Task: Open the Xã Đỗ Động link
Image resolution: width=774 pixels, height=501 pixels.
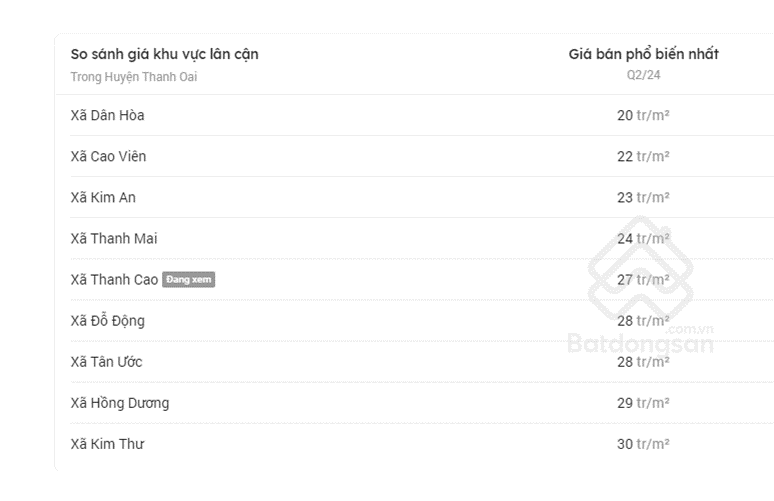Action: pos(107,321)
